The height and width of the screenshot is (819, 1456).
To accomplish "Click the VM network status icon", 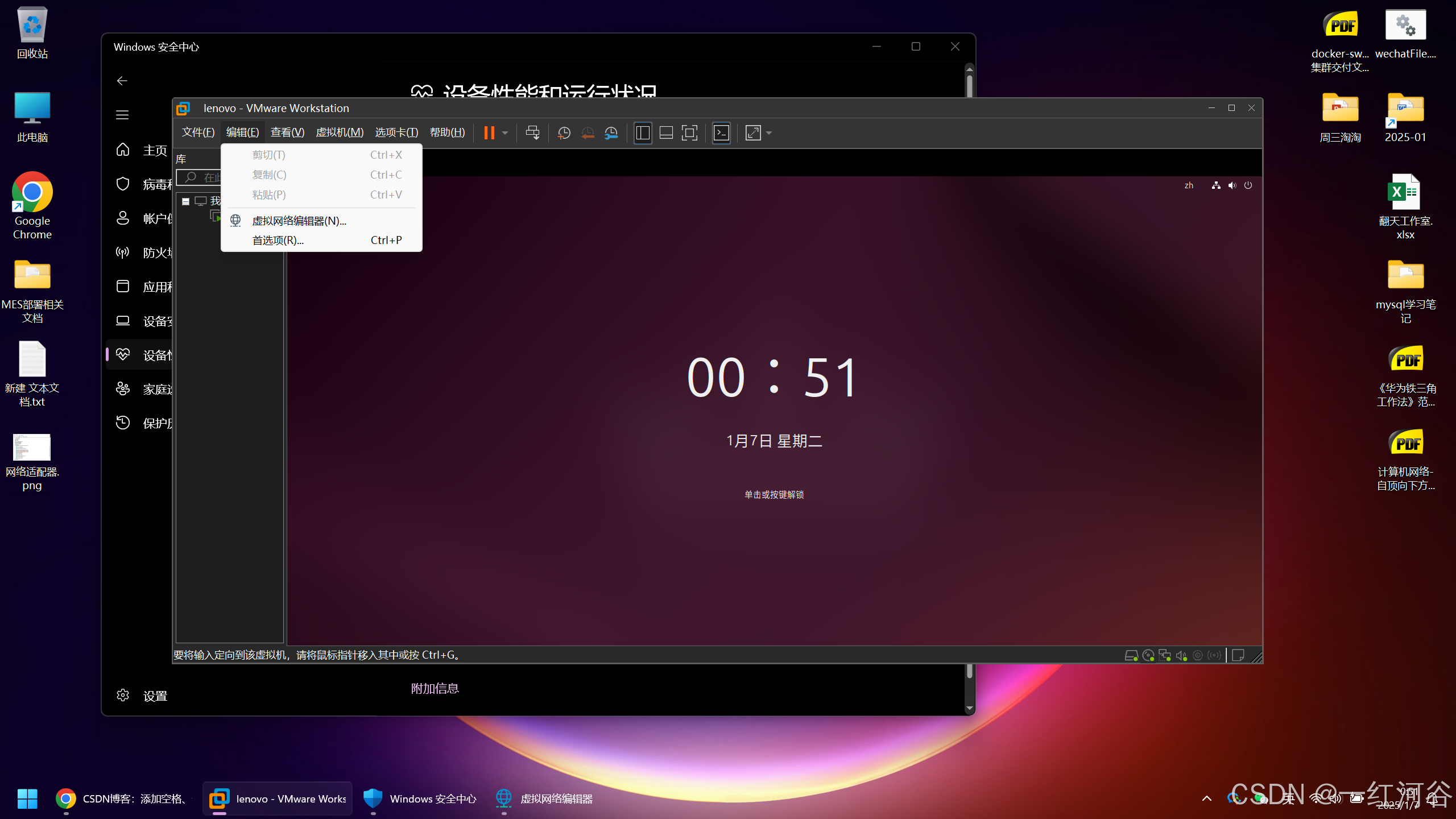I will point(1216,185).
